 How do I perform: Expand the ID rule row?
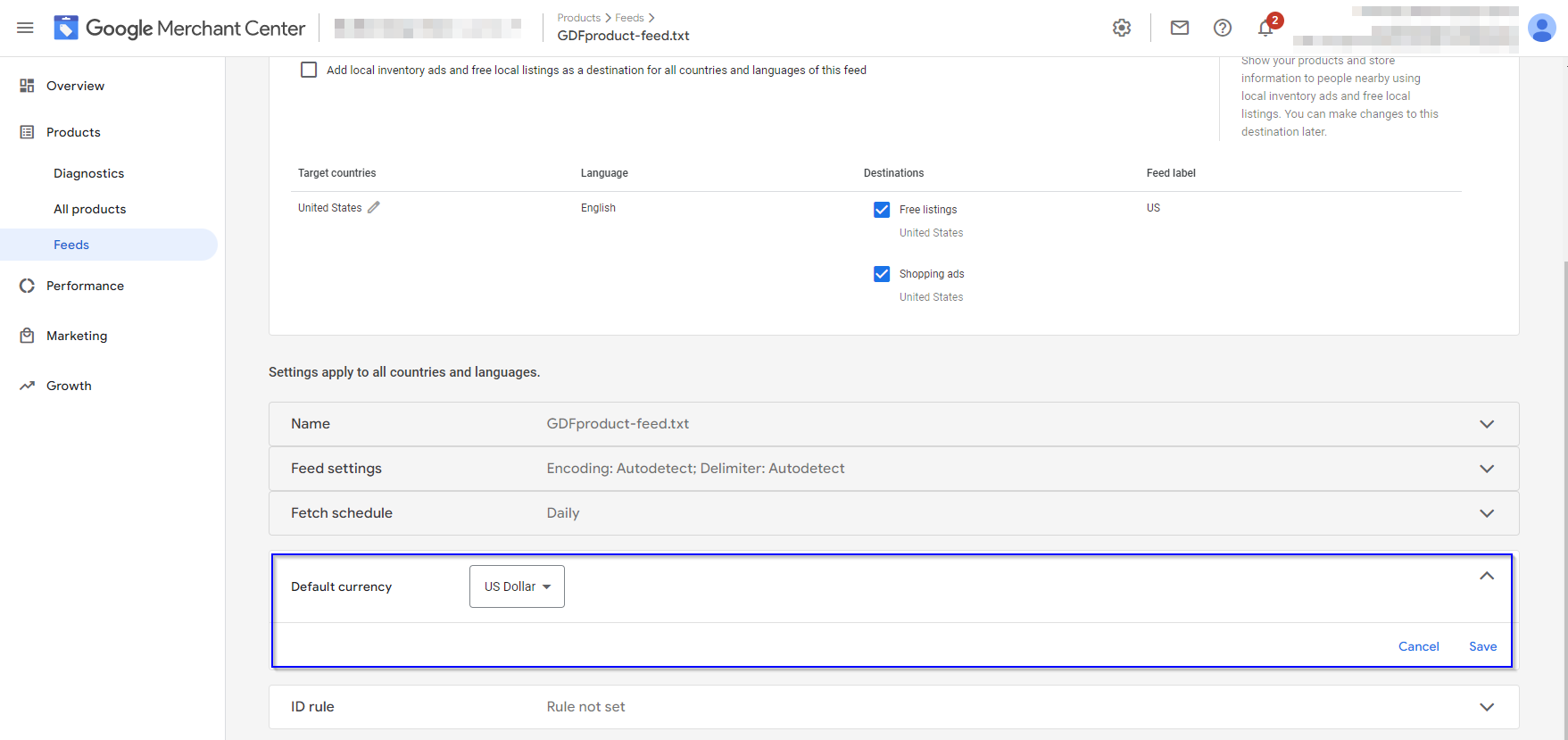pyautogui.click(x=893, y=707)
